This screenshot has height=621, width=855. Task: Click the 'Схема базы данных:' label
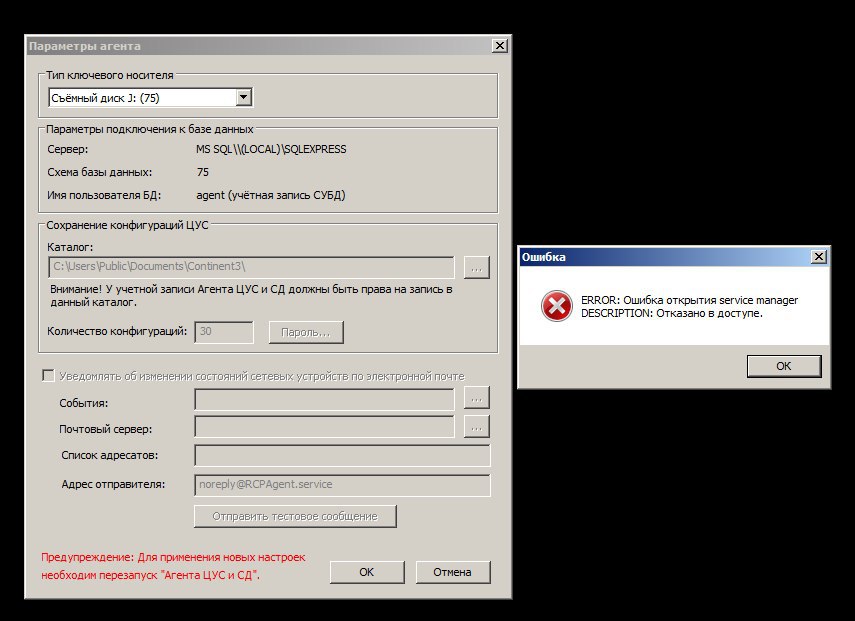pos(100,172)
